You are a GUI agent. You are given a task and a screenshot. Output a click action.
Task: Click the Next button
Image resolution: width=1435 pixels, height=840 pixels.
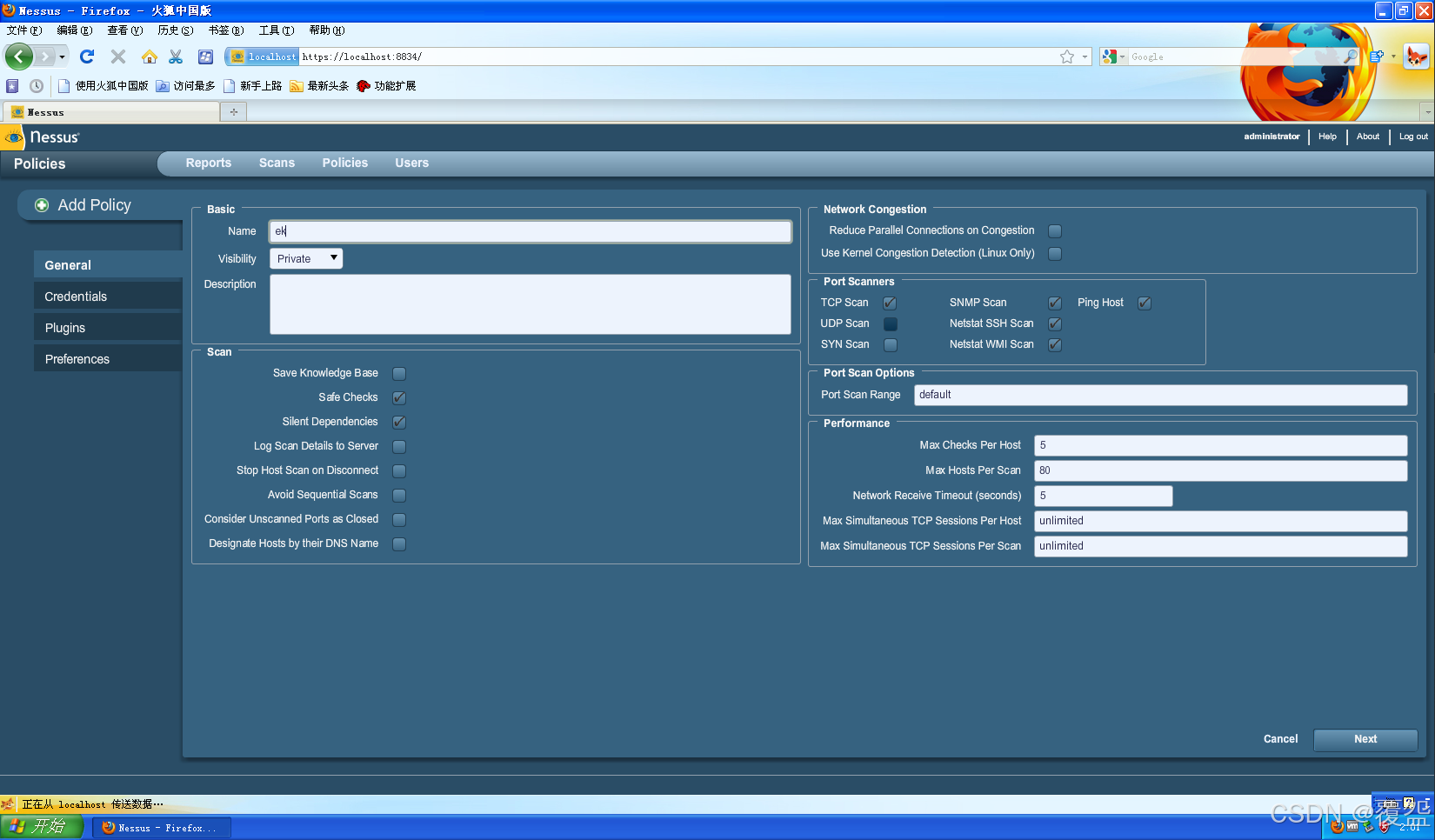click(1365, 739)
